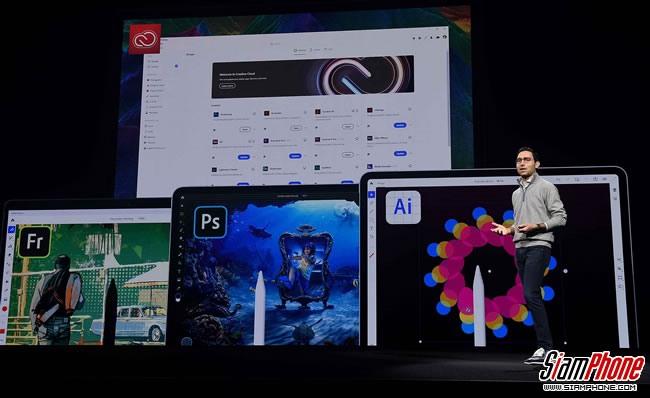
Task: Select the Photoshop Ps app icon
Action: click(x=210, y=222)
